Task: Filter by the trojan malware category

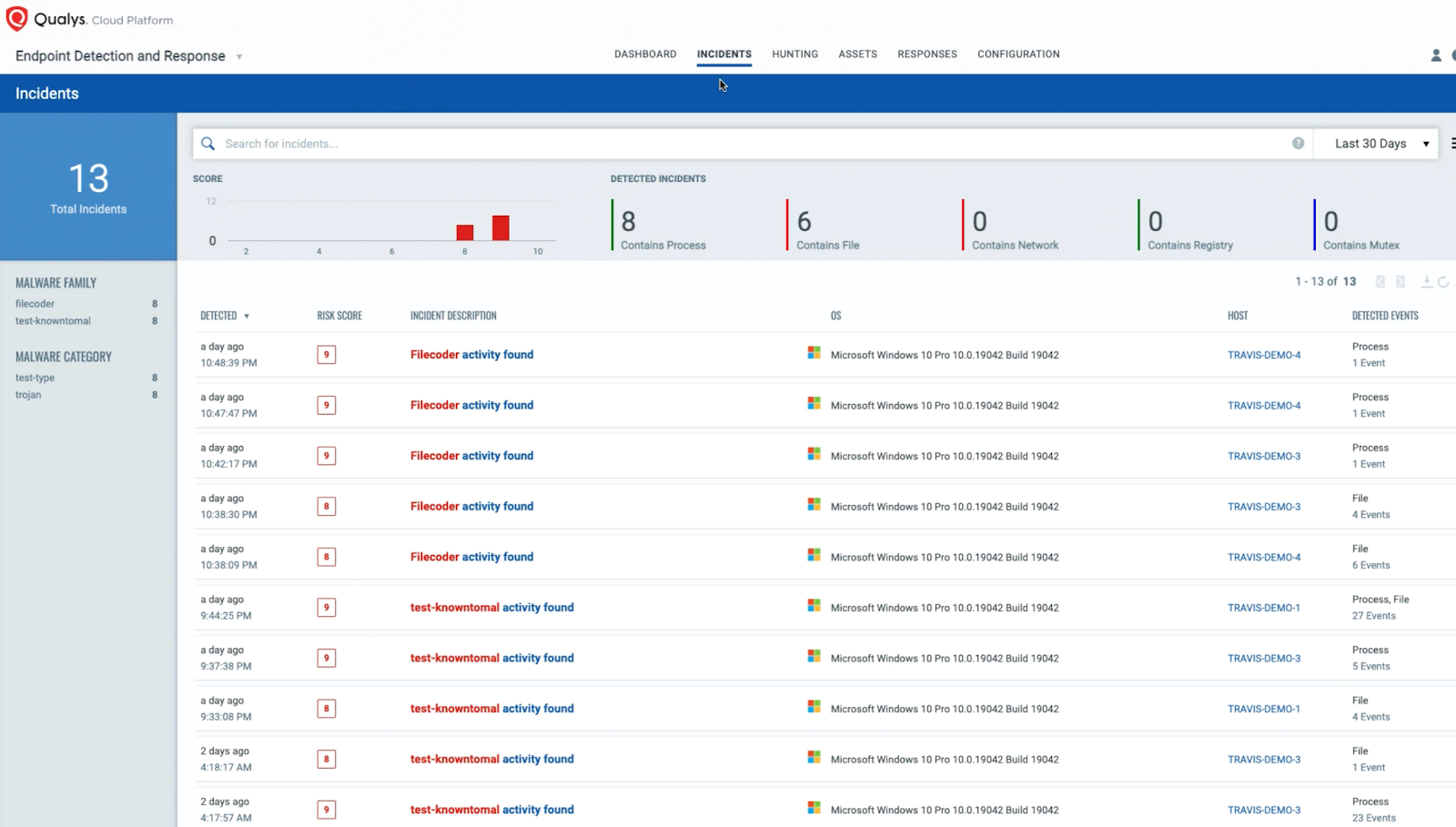Action: point(28,395)
